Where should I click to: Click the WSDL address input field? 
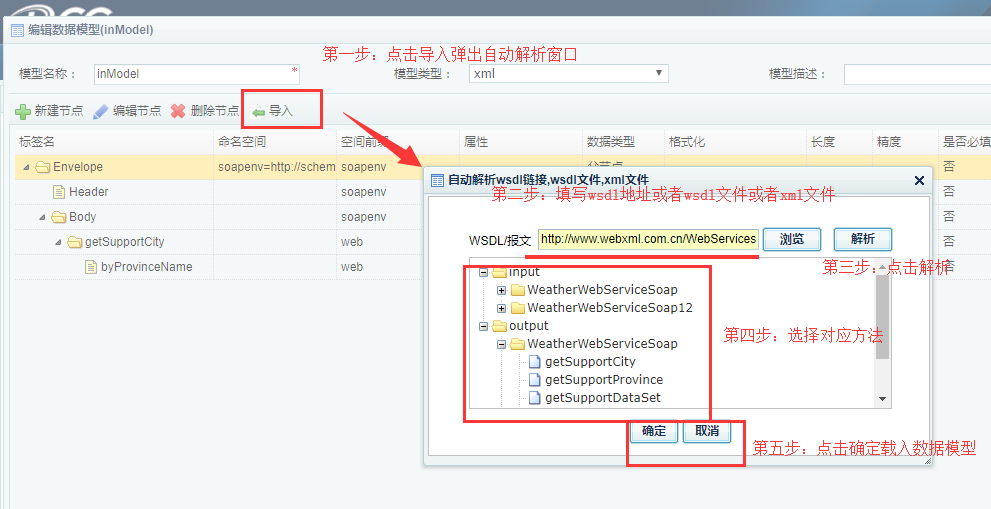coord(648,239)
